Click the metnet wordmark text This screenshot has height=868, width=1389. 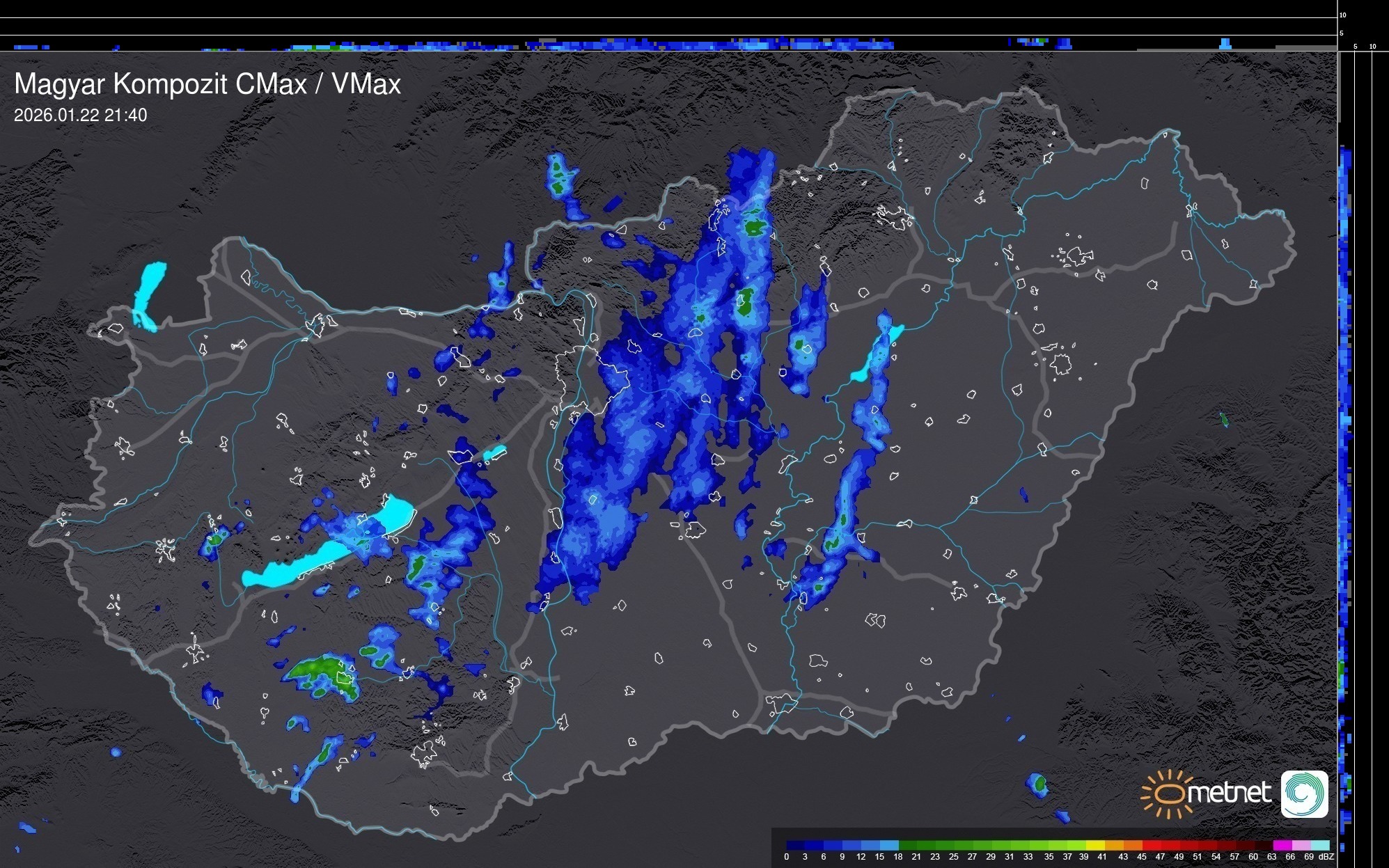click(1229, 793)
